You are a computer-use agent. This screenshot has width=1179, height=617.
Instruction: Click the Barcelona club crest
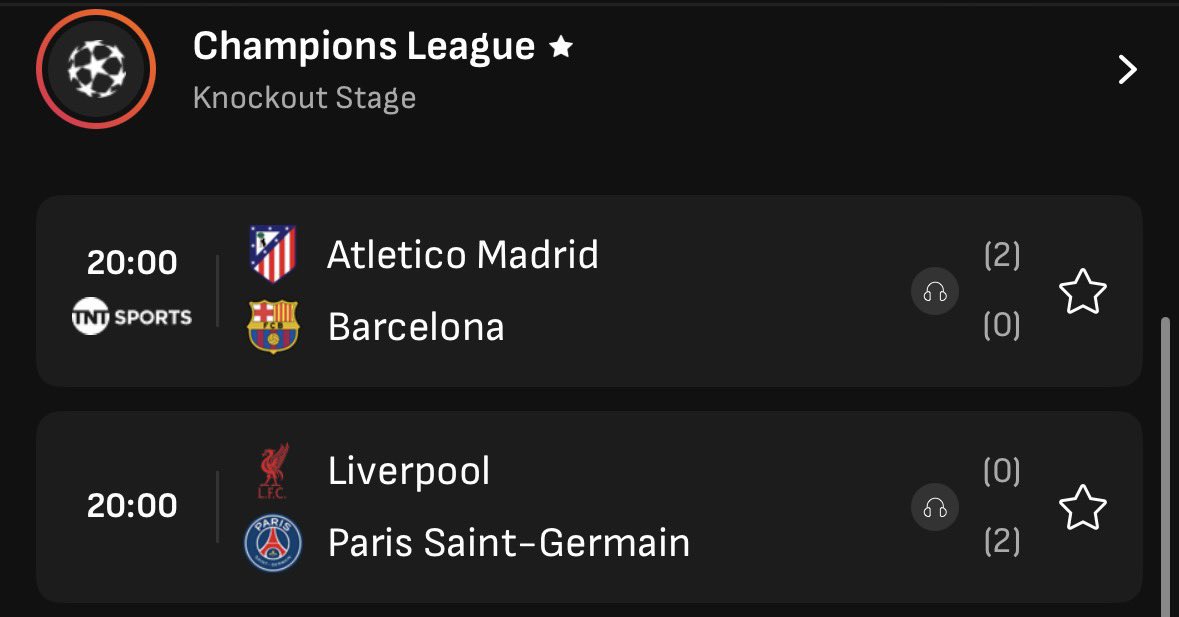[273, 326]
